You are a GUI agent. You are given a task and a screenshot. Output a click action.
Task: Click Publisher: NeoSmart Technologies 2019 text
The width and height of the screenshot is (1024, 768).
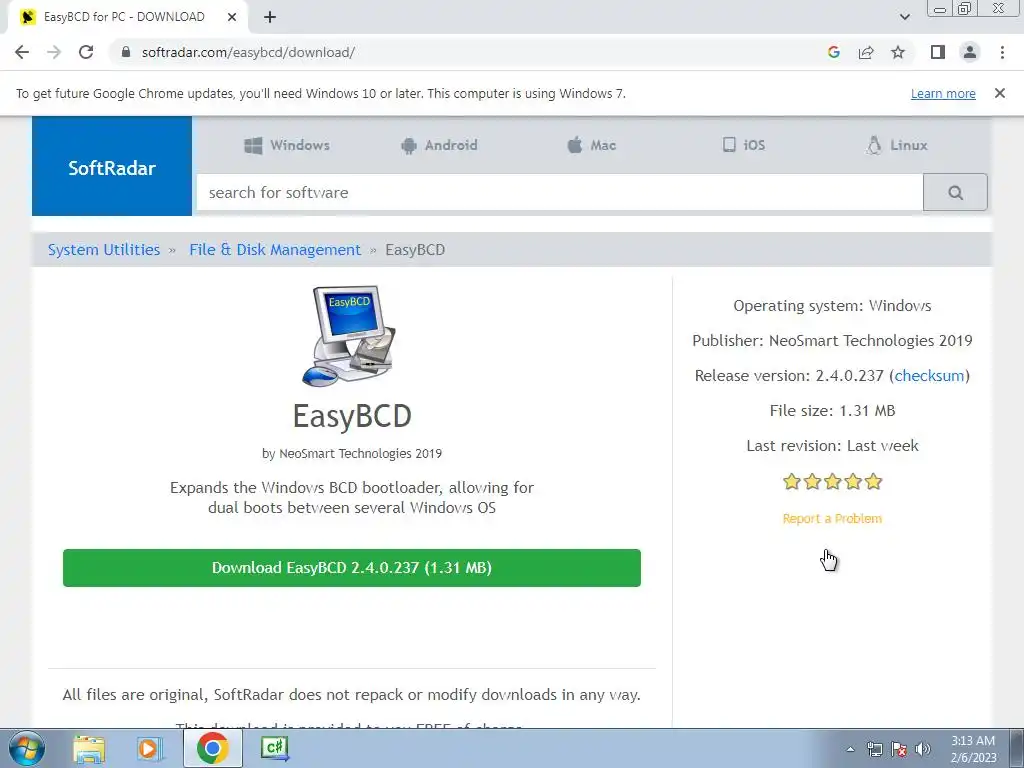click(832, 341)
